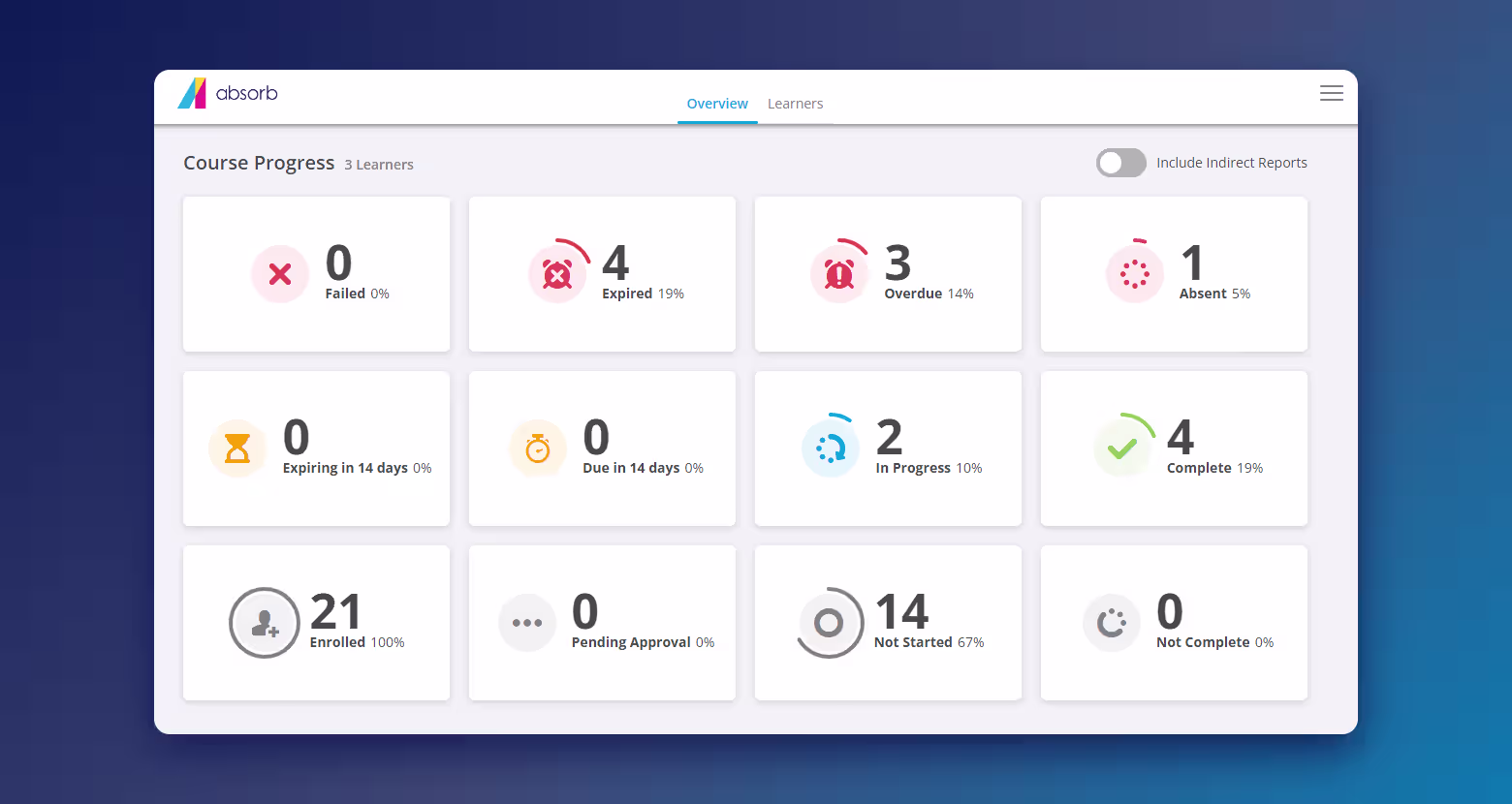Click the Not Started 67% label

[929, 642]
